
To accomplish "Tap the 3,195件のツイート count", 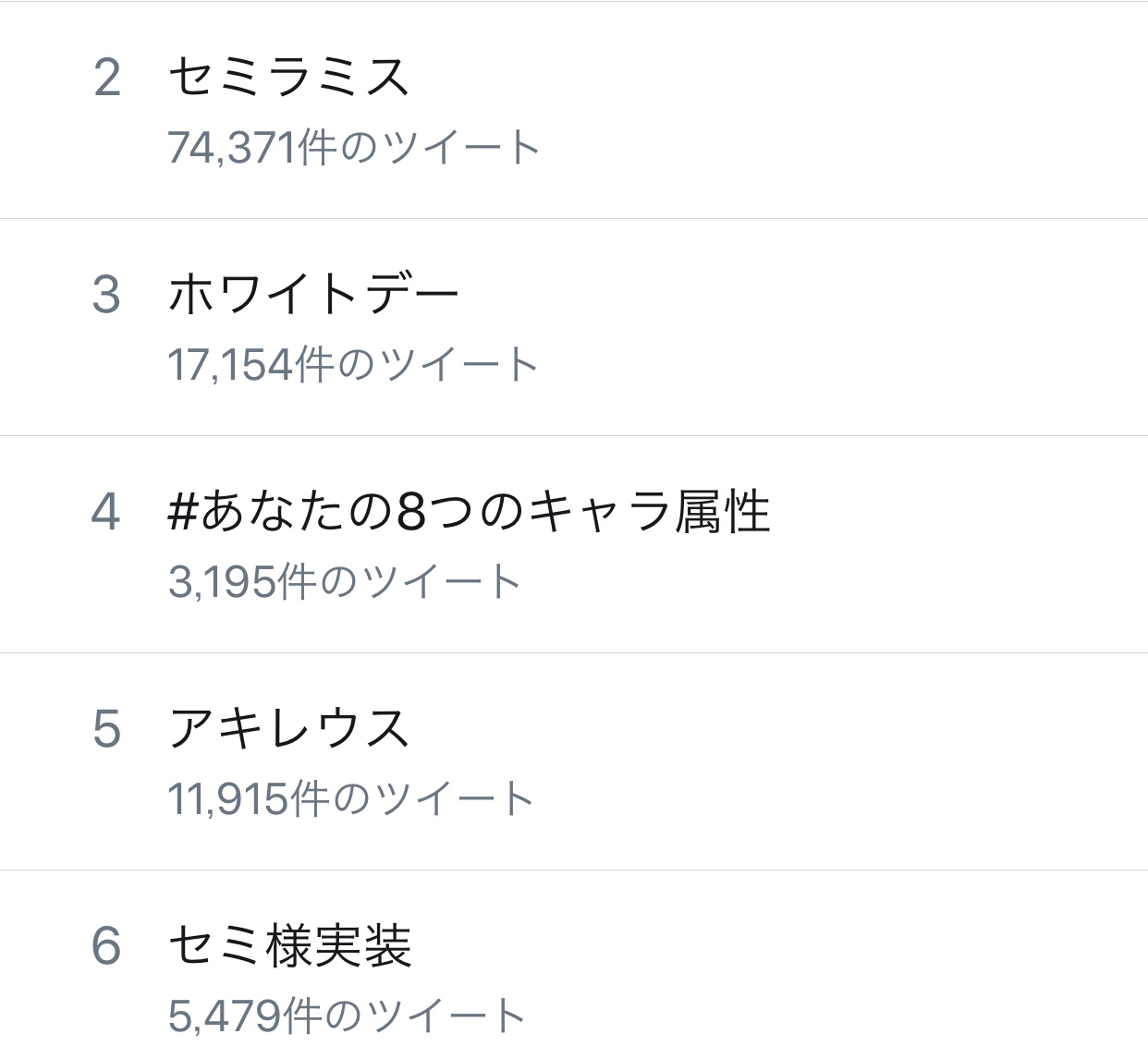I will (344, 582).
